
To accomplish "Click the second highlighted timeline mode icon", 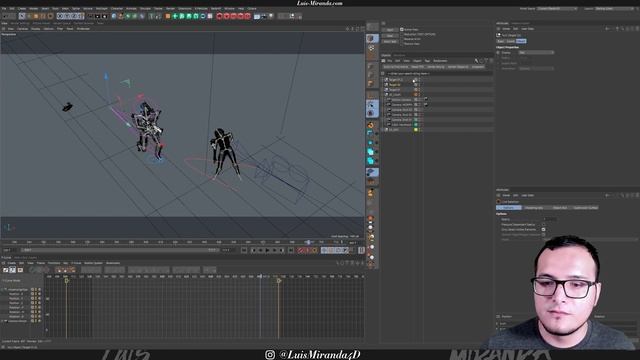I will tap(13, 270).
